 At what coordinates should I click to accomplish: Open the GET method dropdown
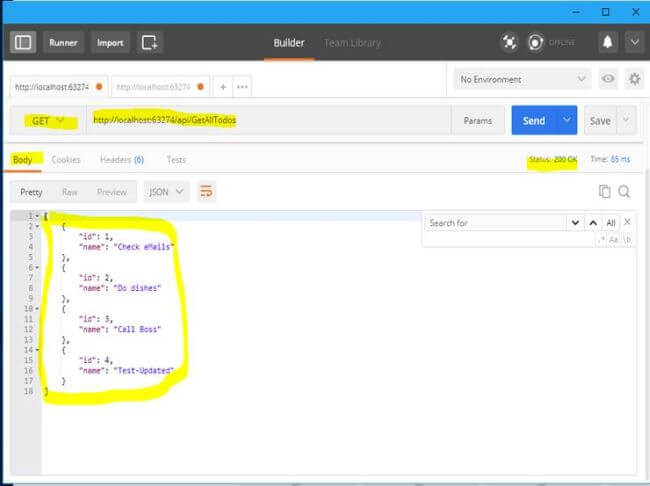[48, 121]
